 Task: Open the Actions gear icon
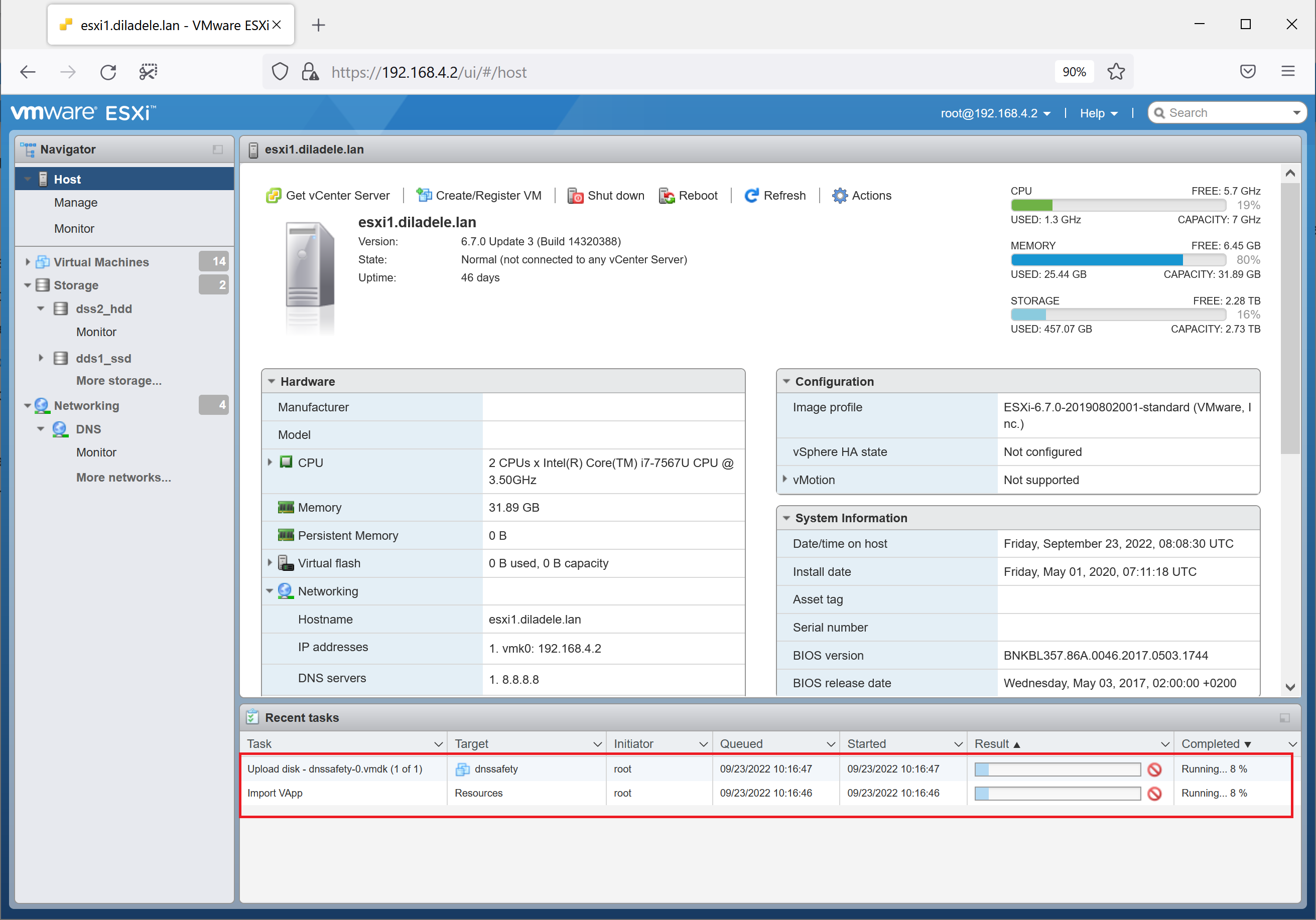[x=840, y=196]
